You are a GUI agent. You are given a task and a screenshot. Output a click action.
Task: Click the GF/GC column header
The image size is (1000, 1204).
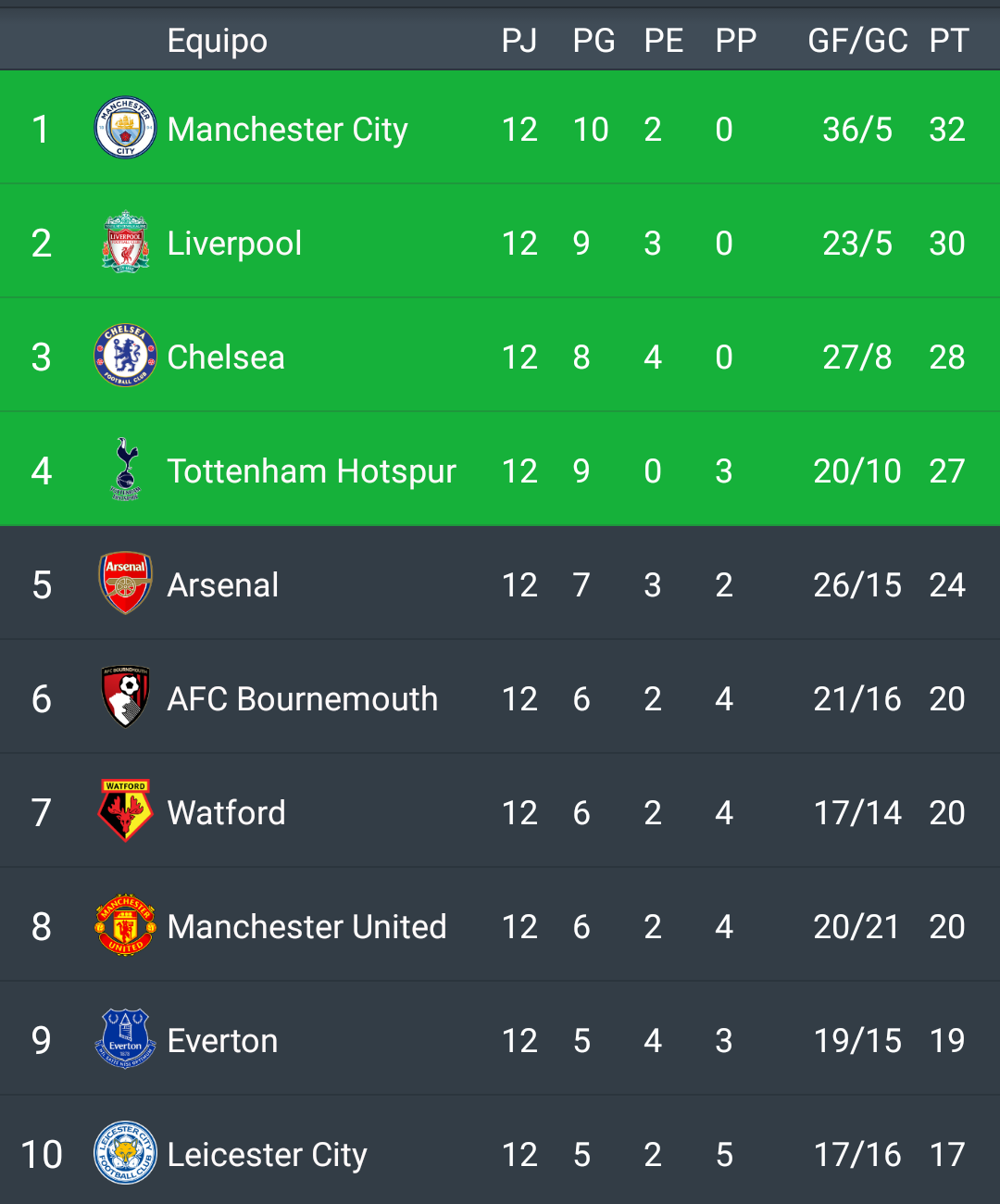coord(857,41)
